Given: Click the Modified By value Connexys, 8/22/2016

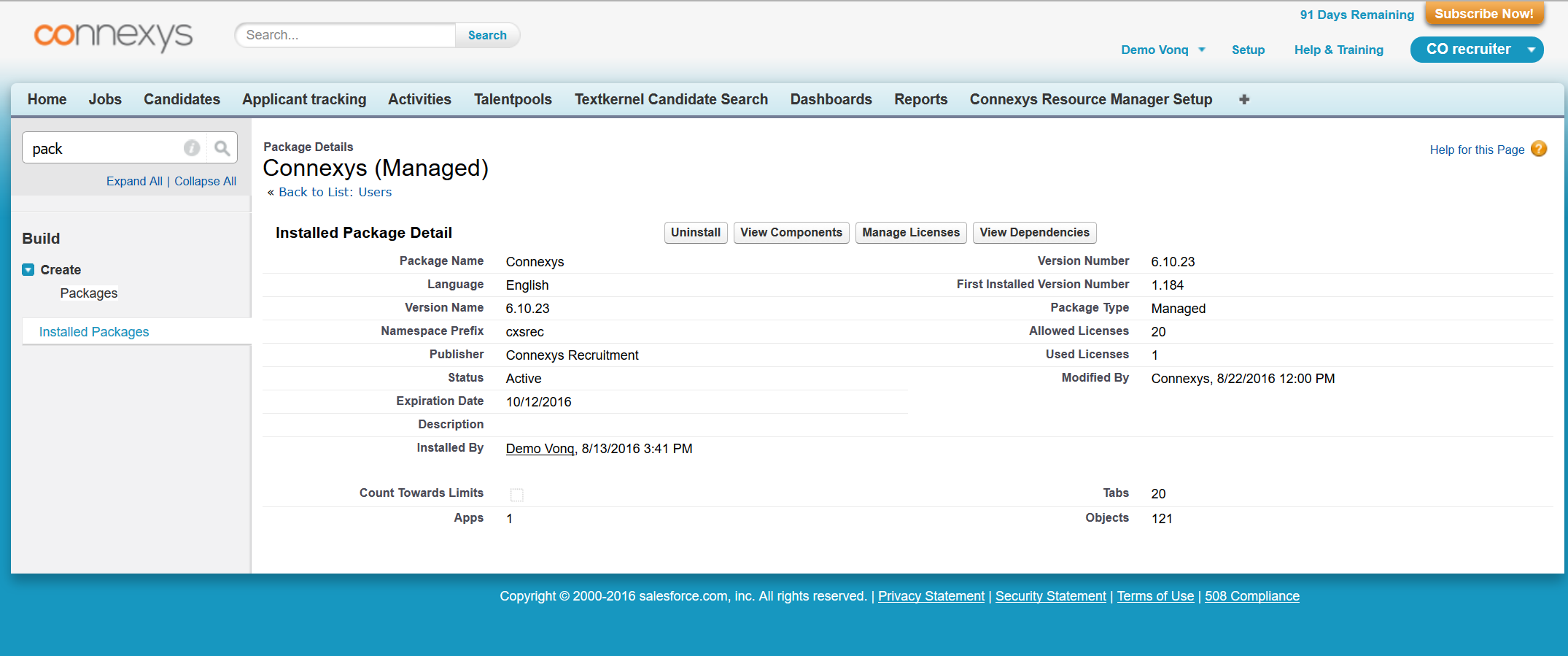Looking at the screenshot, I should pyautogui.click(x=1243, y=379).
